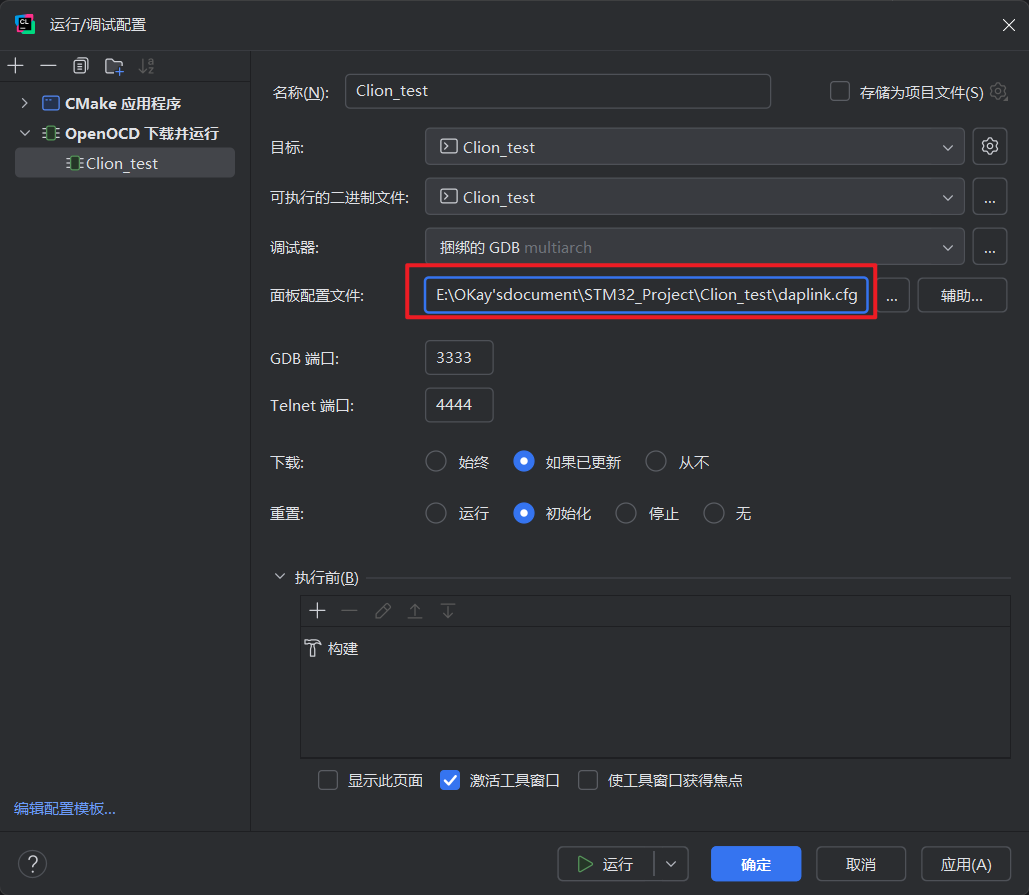
Task: Open the 目标 target dropdown
Action: pos(694,146)
